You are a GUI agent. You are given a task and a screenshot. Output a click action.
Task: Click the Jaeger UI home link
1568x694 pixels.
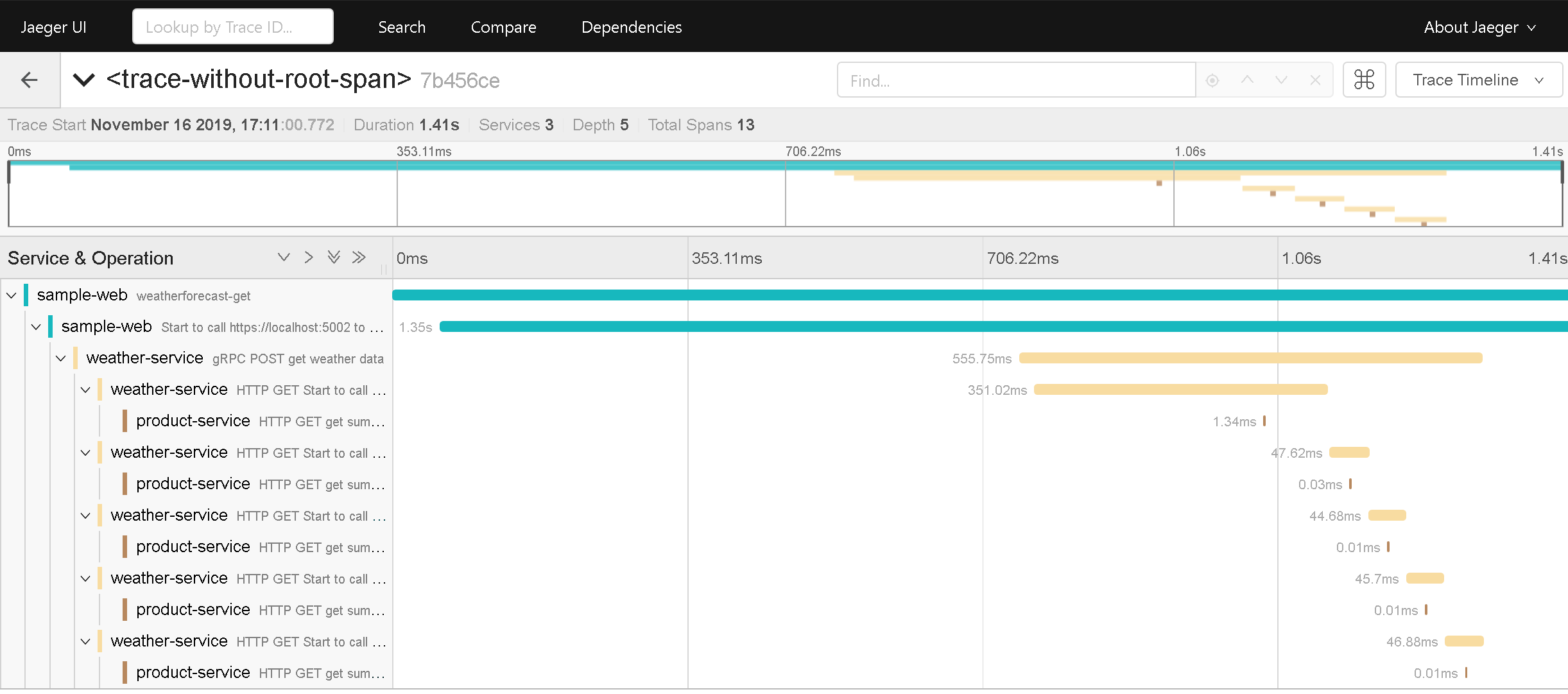(x=53, y=27)
